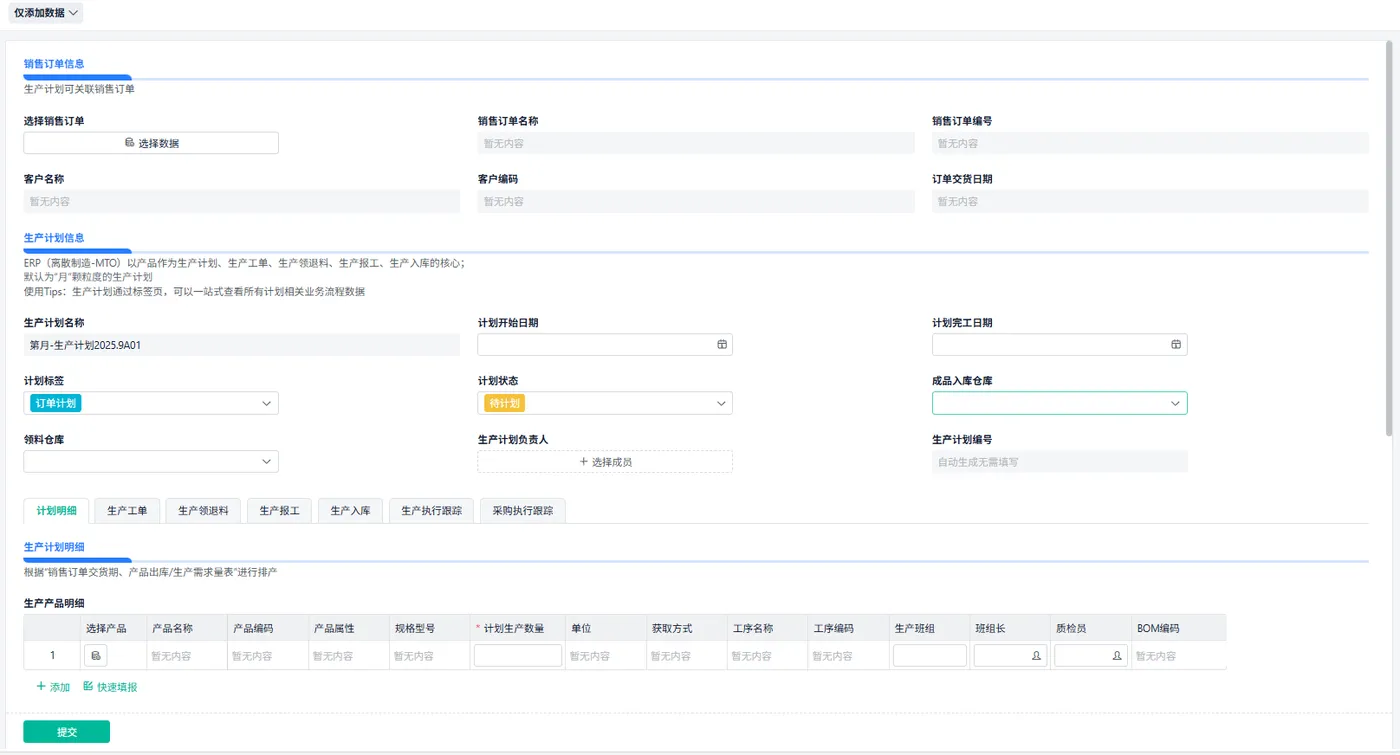
Task: Click the 销售订单名称 field
Action: pos(696,143)
